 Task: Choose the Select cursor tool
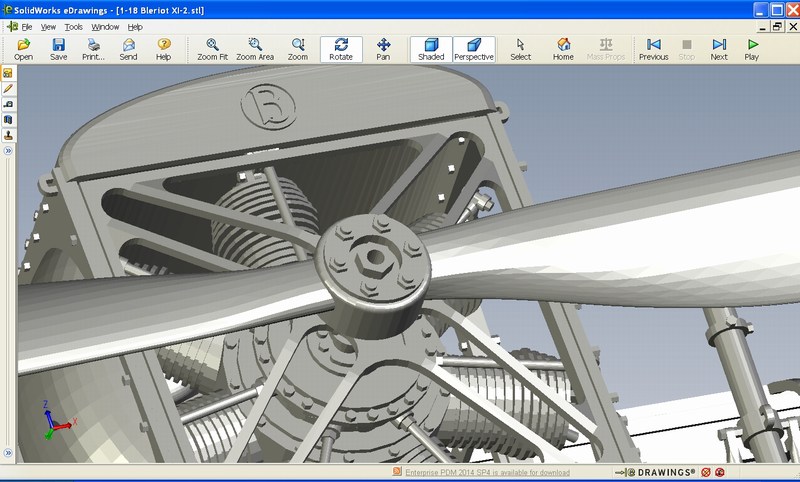pos(520,49)
